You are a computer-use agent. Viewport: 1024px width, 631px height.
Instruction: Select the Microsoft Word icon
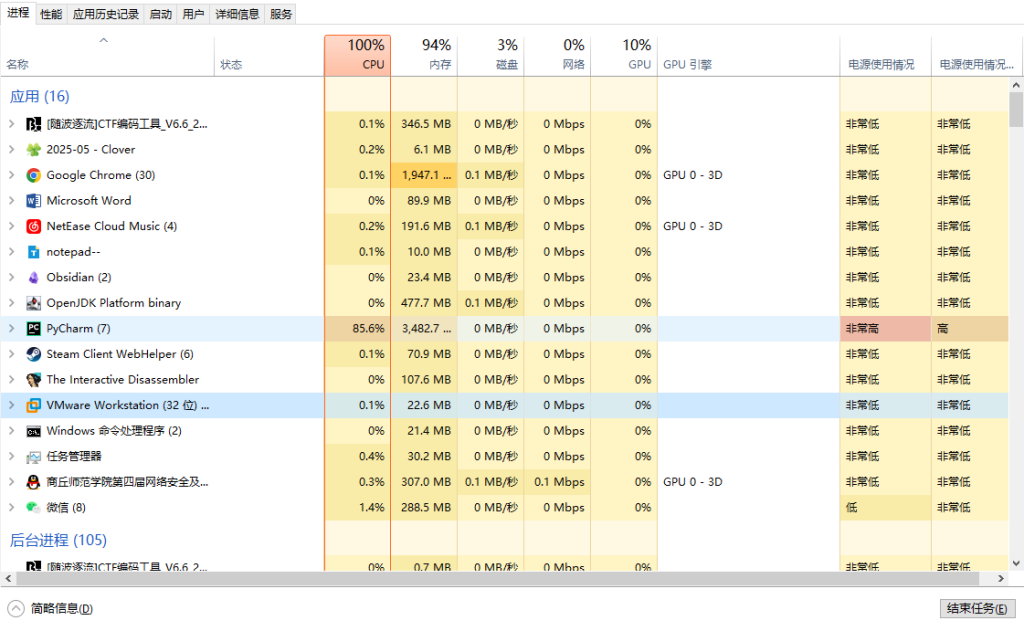34,201
